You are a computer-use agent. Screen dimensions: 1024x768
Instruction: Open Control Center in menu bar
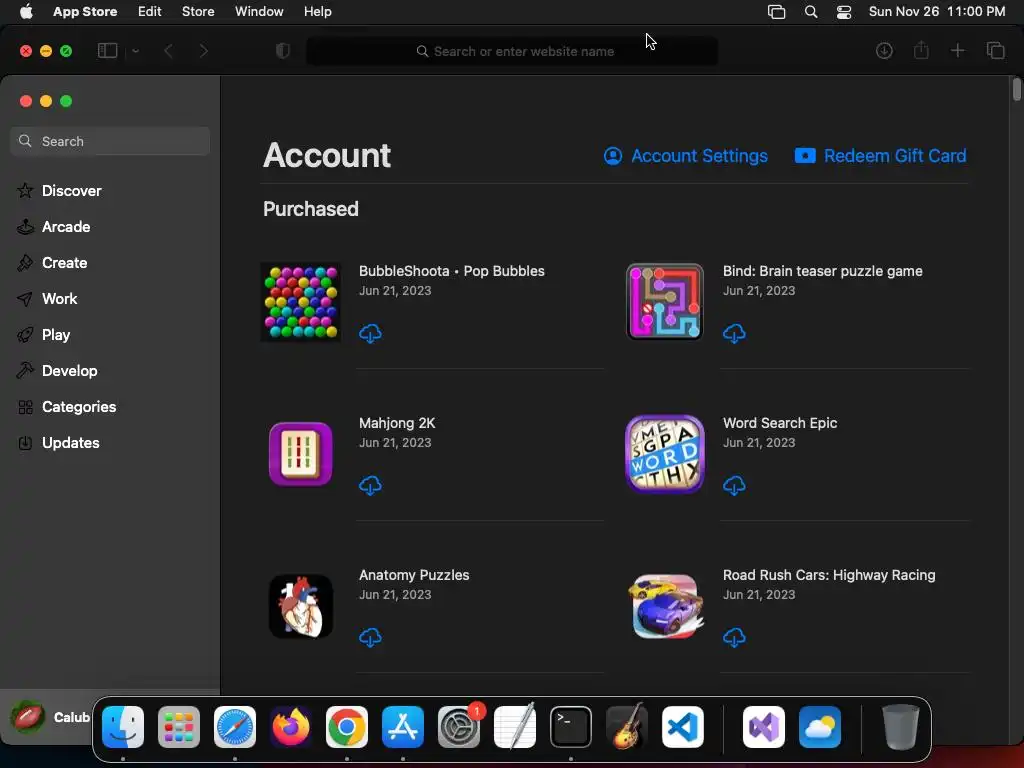tap(844, 12)
